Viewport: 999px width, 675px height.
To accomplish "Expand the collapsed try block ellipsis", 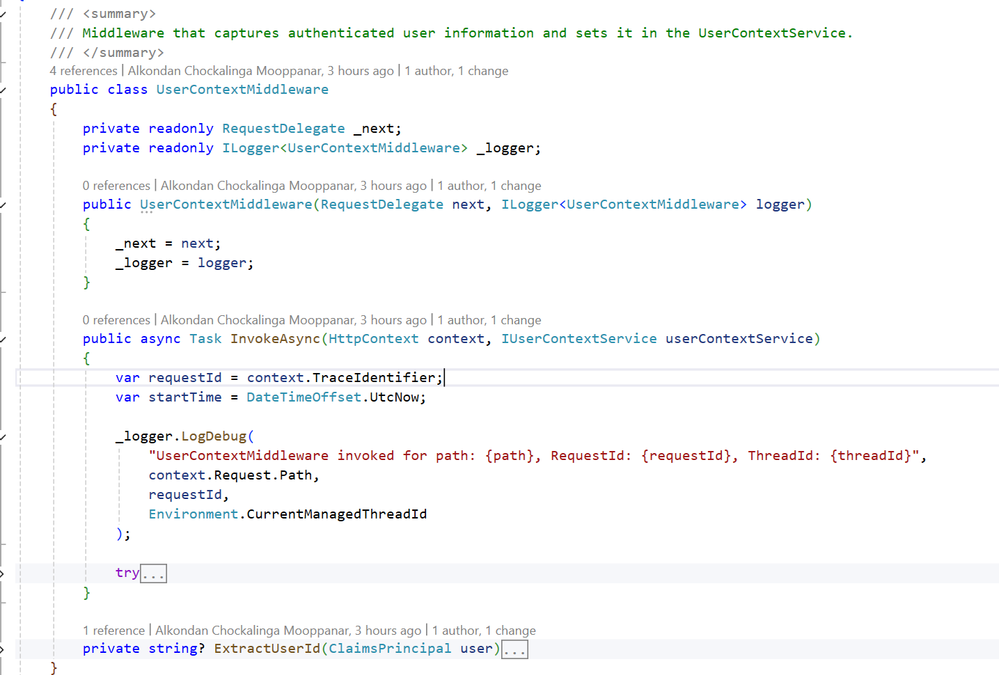I will click(x=154, y=574).
